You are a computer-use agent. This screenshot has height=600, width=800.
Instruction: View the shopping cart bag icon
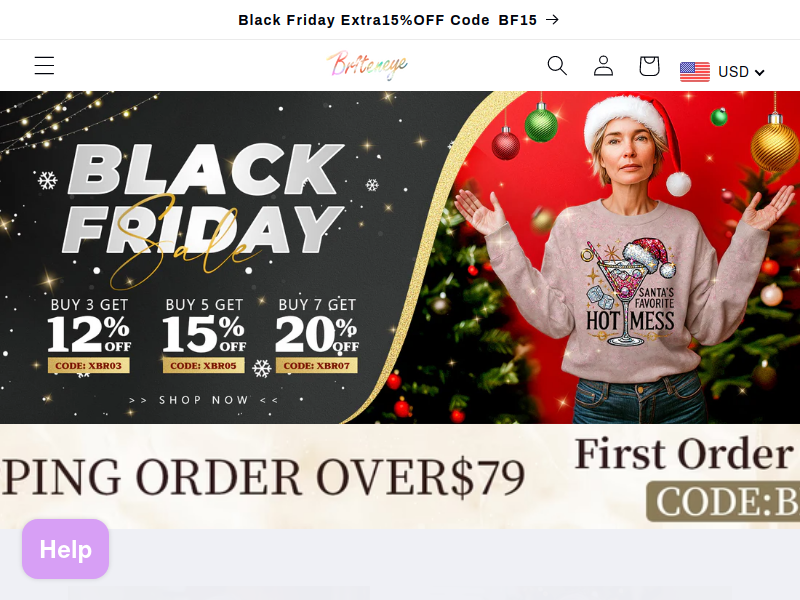649,66
